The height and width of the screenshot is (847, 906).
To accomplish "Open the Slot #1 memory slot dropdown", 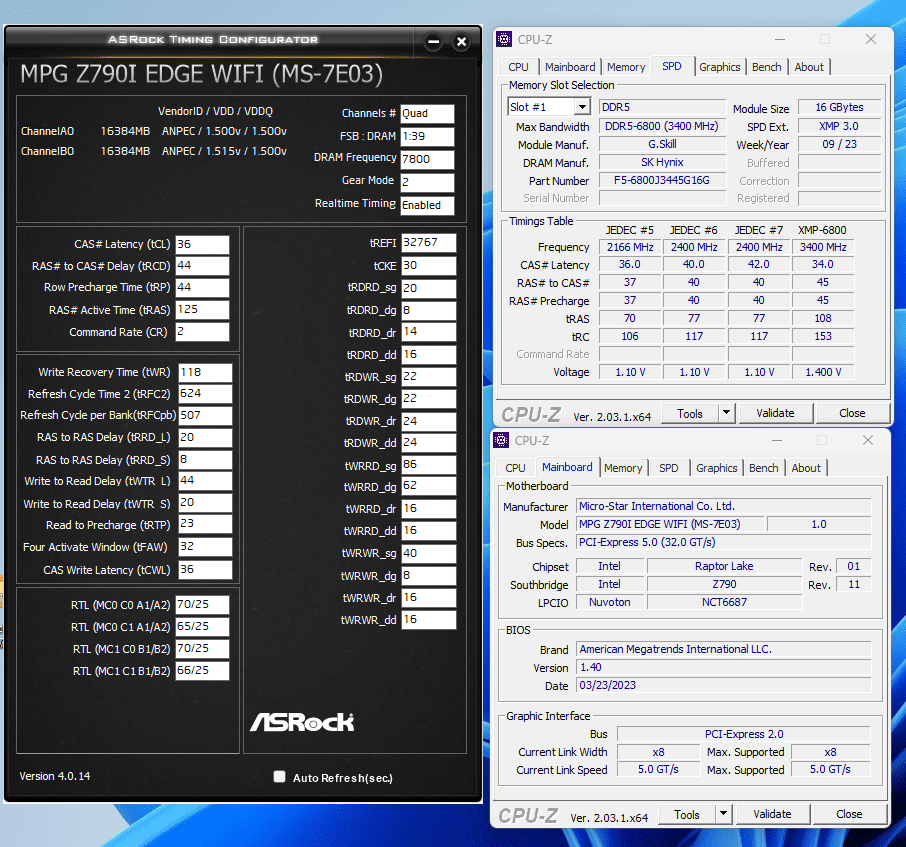I will (x=582, y=107).
